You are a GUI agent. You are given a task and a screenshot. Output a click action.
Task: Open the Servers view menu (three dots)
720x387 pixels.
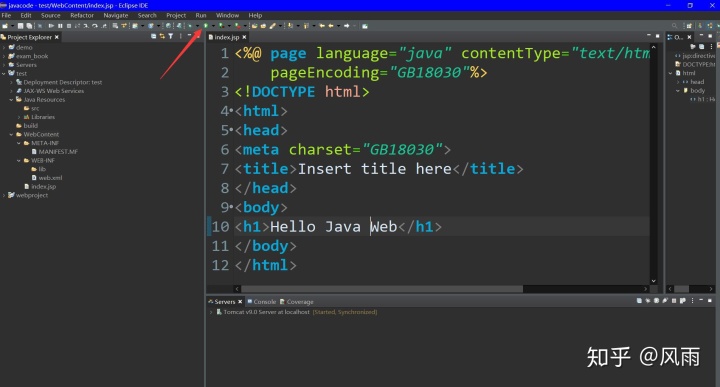pyautogui.click(x=692, y=301)
